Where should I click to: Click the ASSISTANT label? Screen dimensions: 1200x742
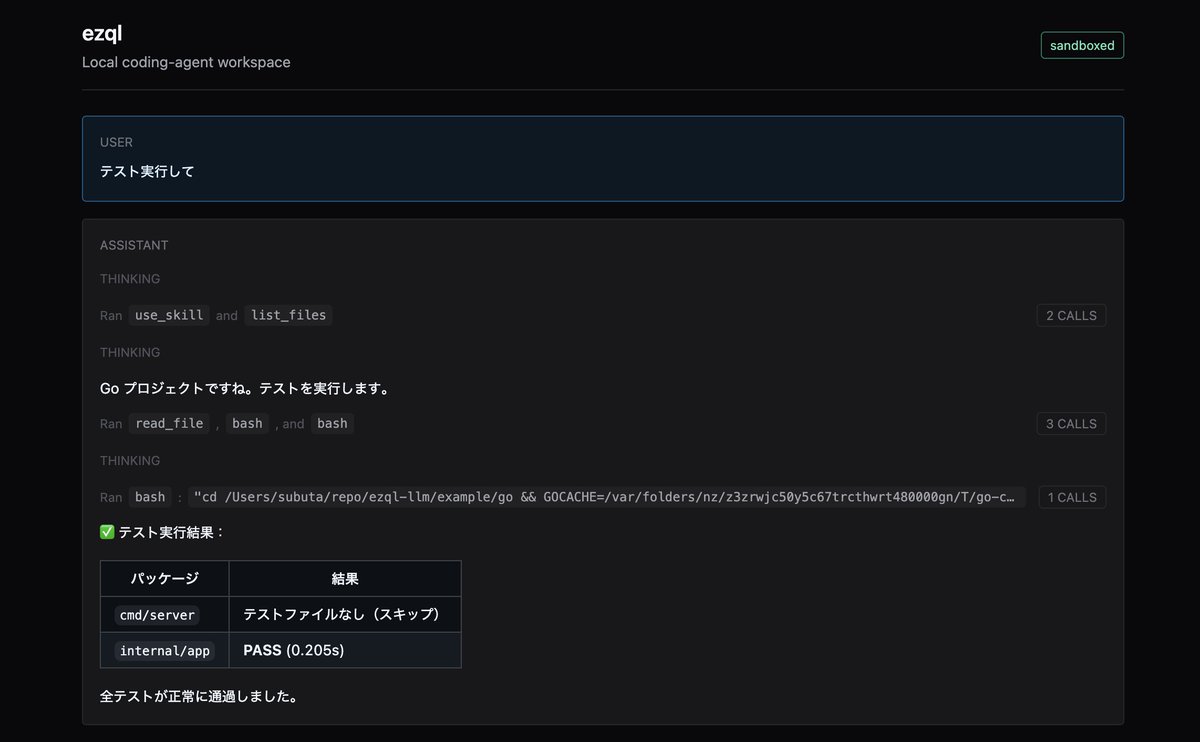click(134, 245)
